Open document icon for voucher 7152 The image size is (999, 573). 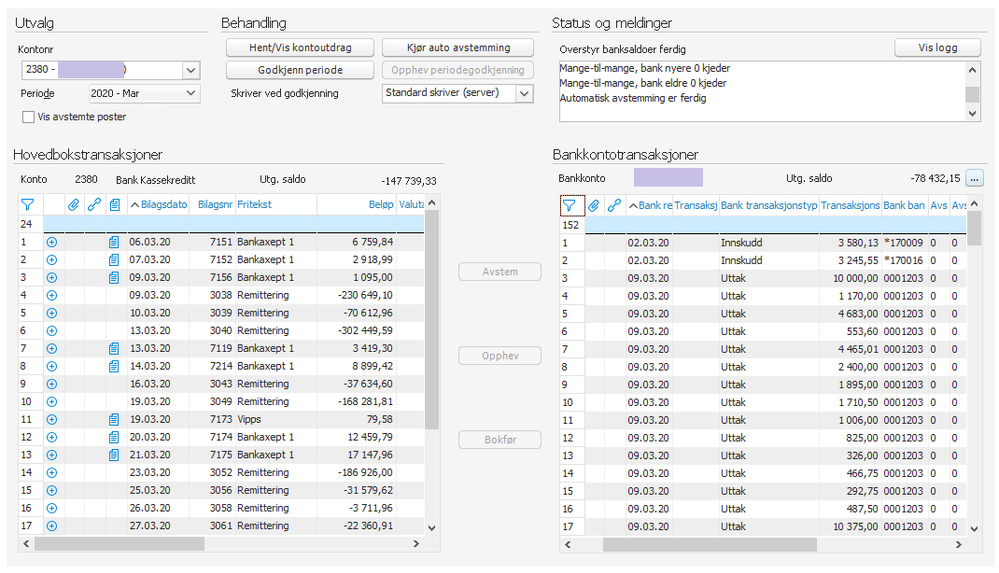tap(115, 260)
